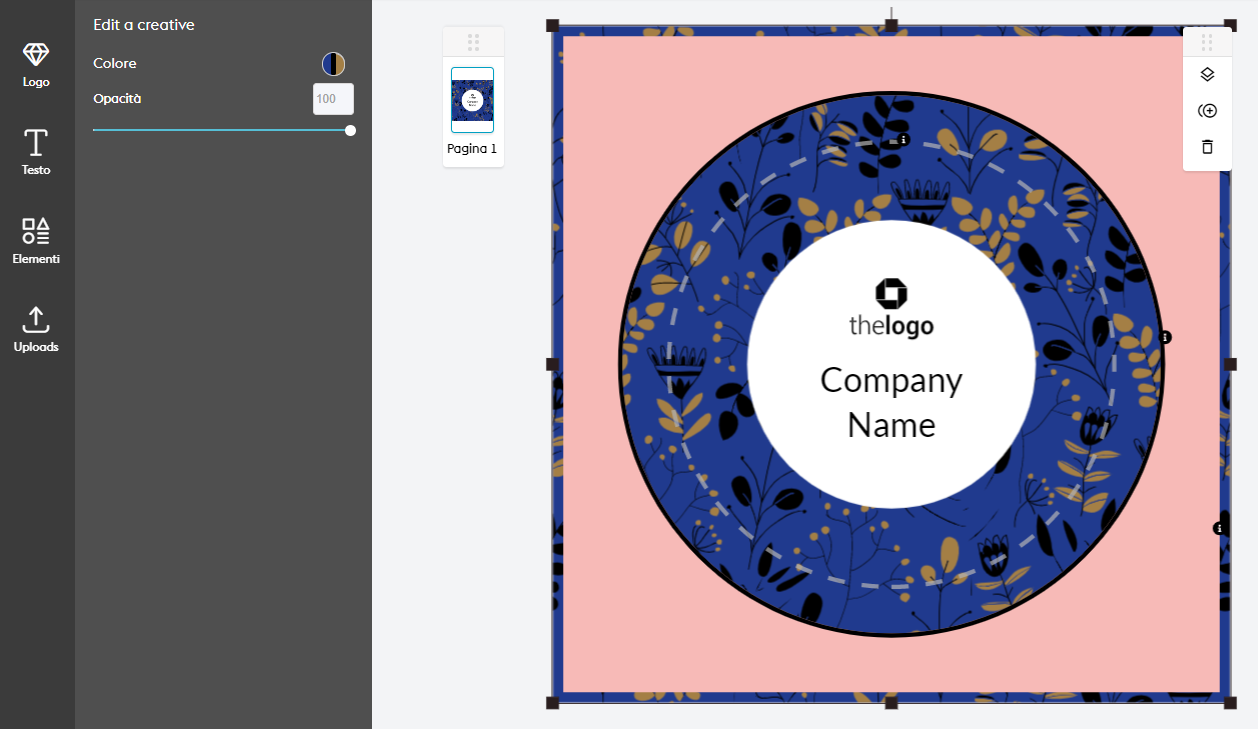Image resolution: width=1258 pixels, height=729 pixels.
Task: Delete selected element with trash icon
Action: (x=1207, y=147)
